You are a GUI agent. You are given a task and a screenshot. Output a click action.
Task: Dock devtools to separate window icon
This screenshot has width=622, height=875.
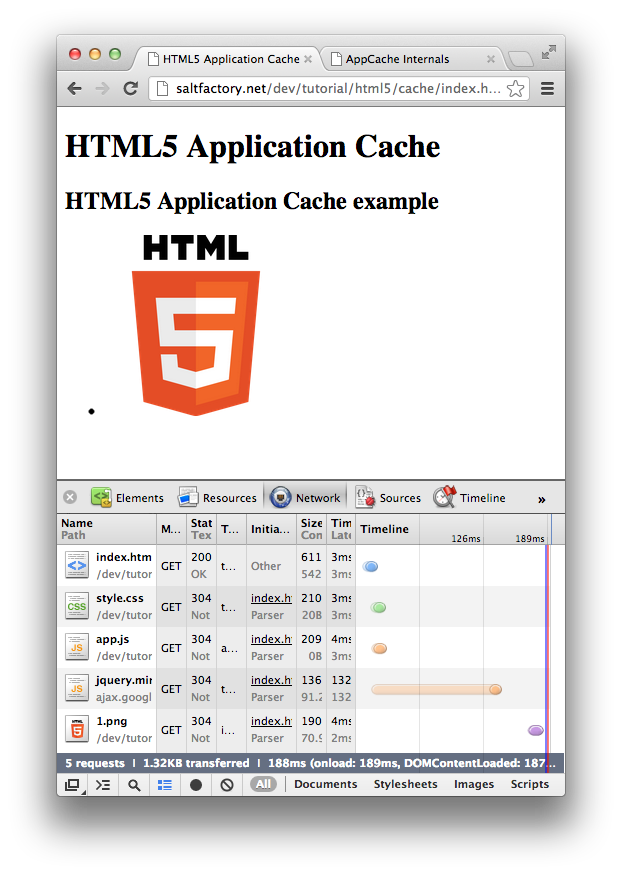click(72, 785)
